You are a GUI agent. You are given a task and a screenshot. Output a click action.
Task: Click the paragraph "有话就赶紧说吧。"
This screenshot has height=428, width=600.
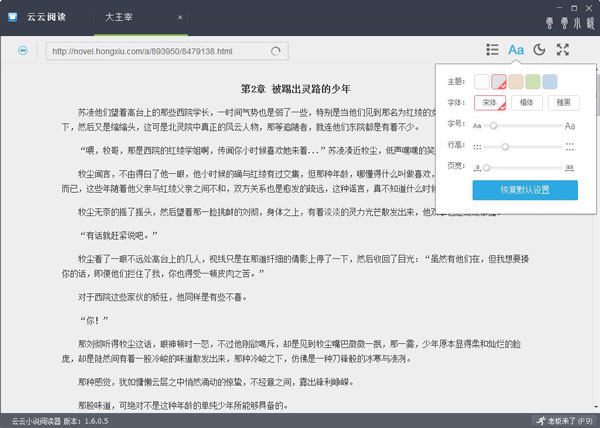tap(118, 236)
